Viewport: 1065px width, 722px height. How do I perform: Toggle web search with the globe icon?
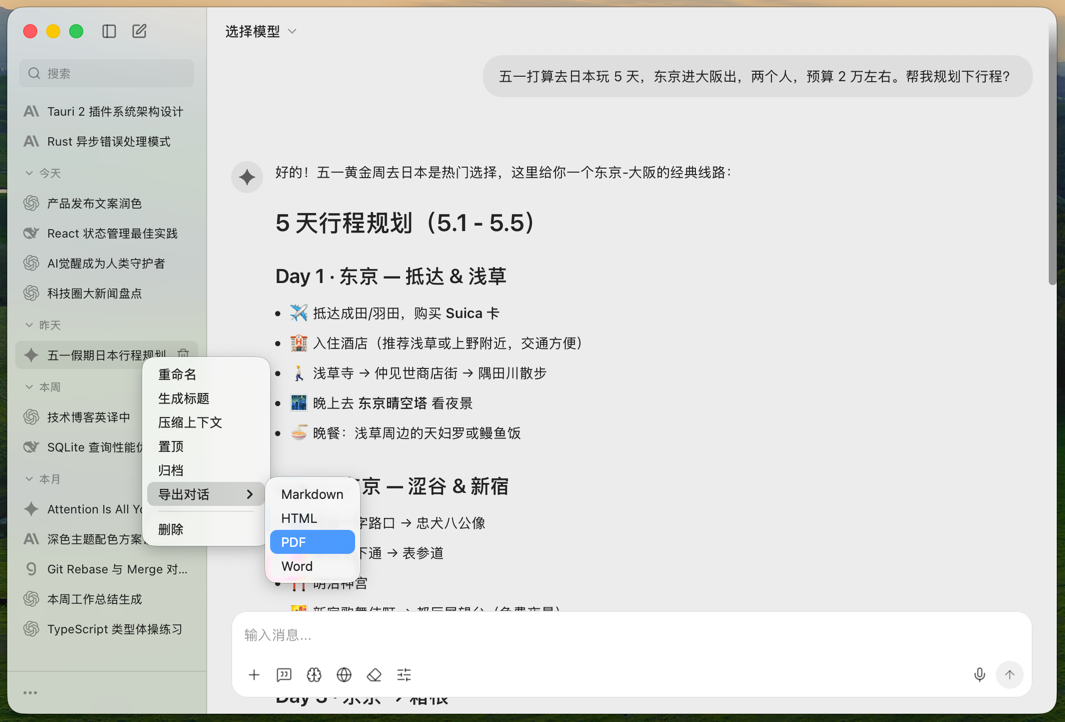(344, 675)
